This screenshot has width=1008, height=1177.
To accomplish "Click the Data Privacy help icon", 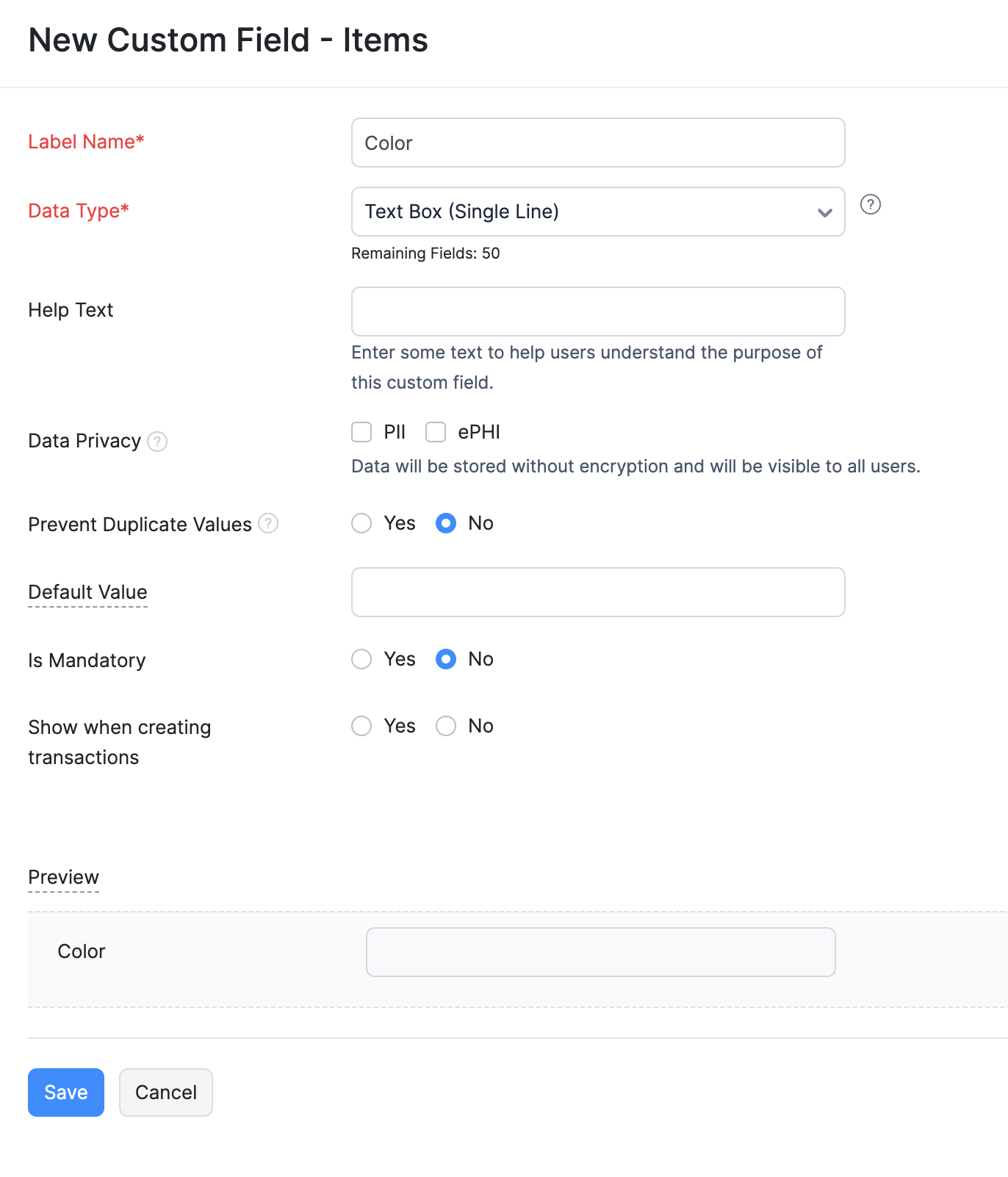I will (157, 442).
